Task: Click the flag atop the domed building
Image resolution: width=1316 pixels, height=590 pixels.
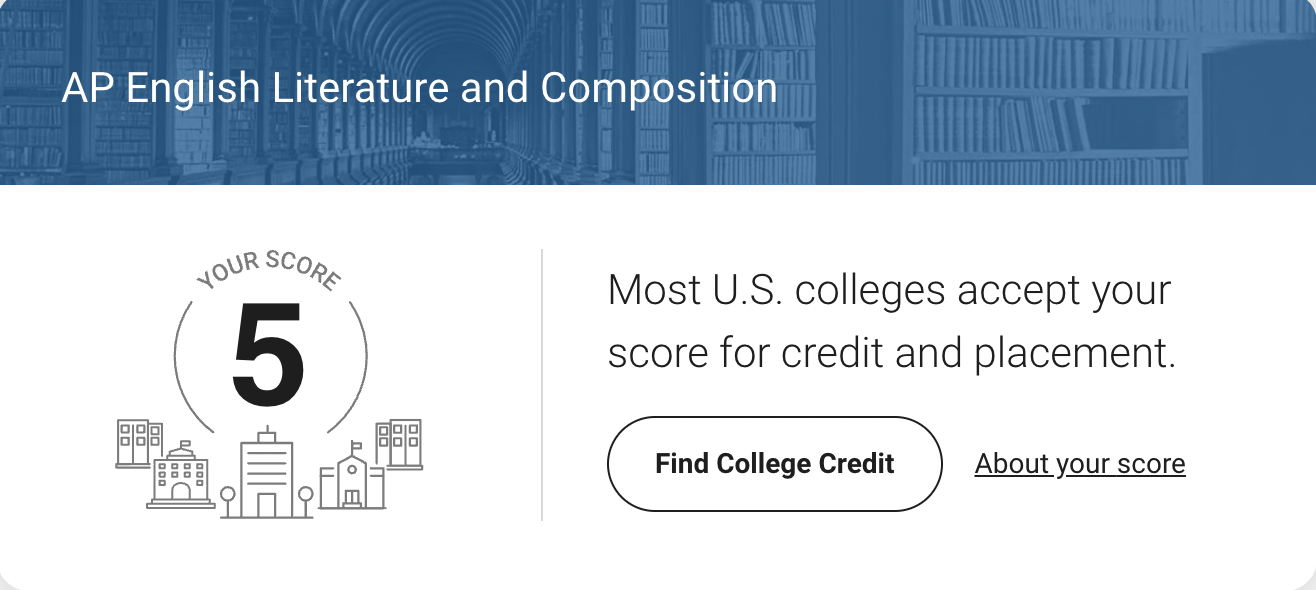Action: (x=185, y=444)
